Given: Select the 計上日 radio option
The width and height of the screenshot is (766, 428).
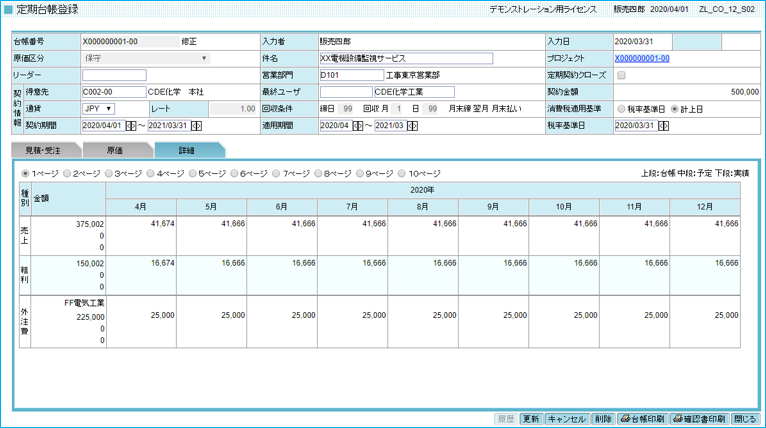Looking at the screenshot, I should coord(674,109).
